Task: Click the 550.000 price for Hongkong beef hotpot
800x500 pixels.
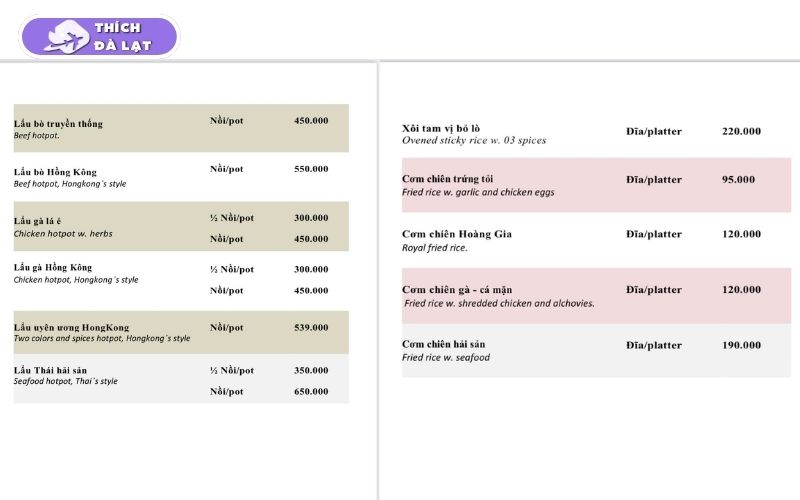Action: tap(311, 169)
